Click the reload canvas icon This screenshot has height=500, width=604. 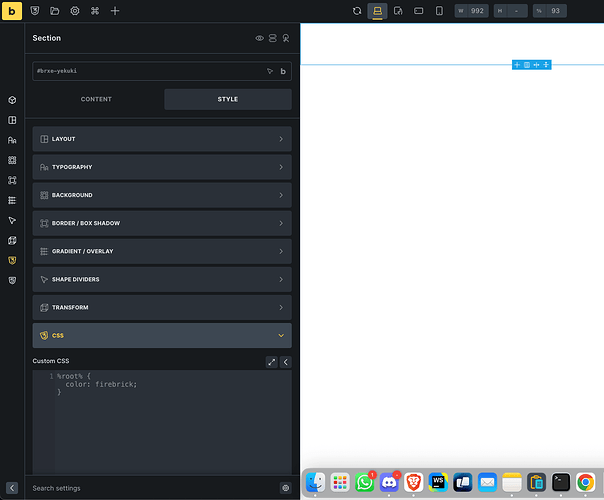pos(357,11)
